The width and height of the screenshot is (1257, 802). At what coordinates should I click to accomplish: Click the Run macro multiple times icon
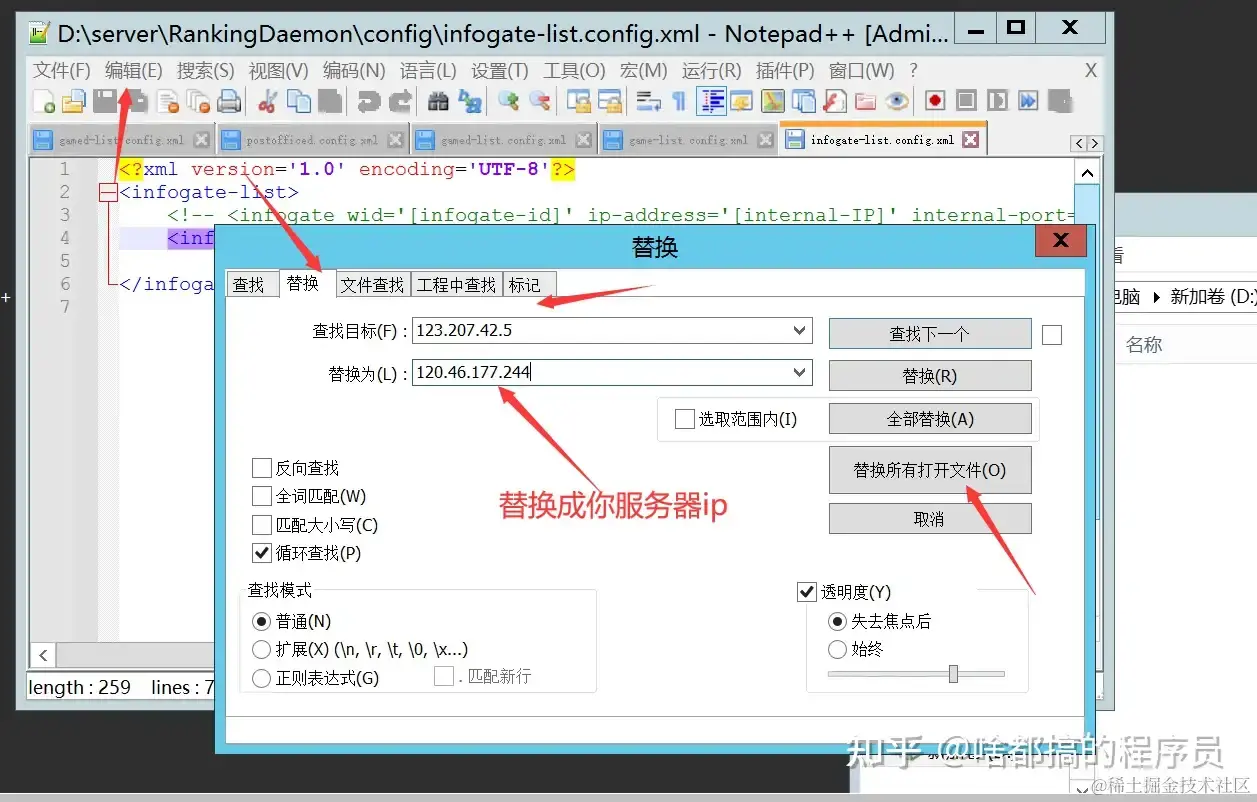(1028, 101)
